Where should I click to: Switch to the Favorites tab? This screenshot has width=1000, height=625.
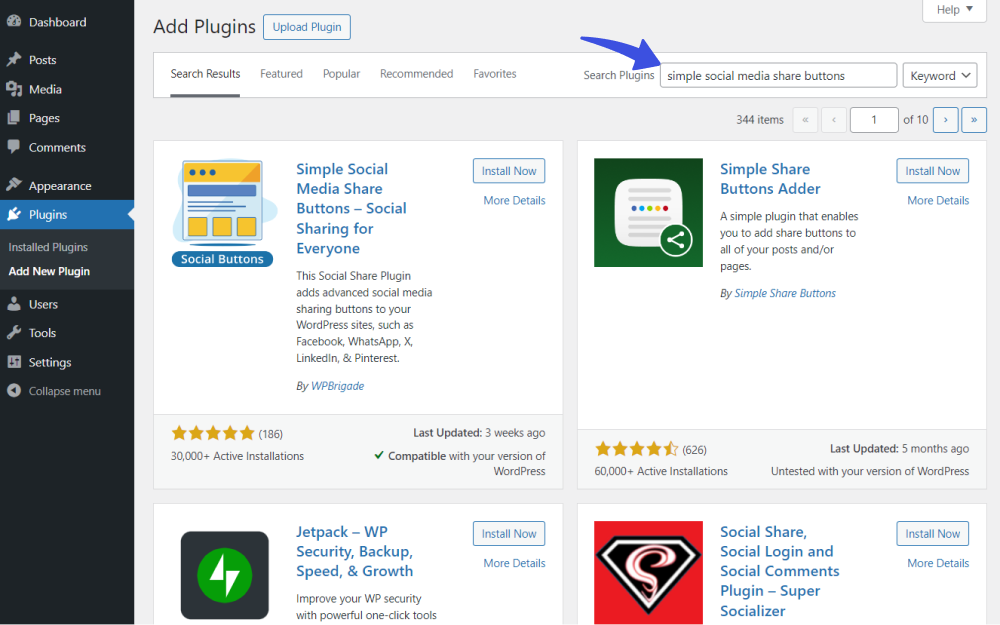point(495,74)
